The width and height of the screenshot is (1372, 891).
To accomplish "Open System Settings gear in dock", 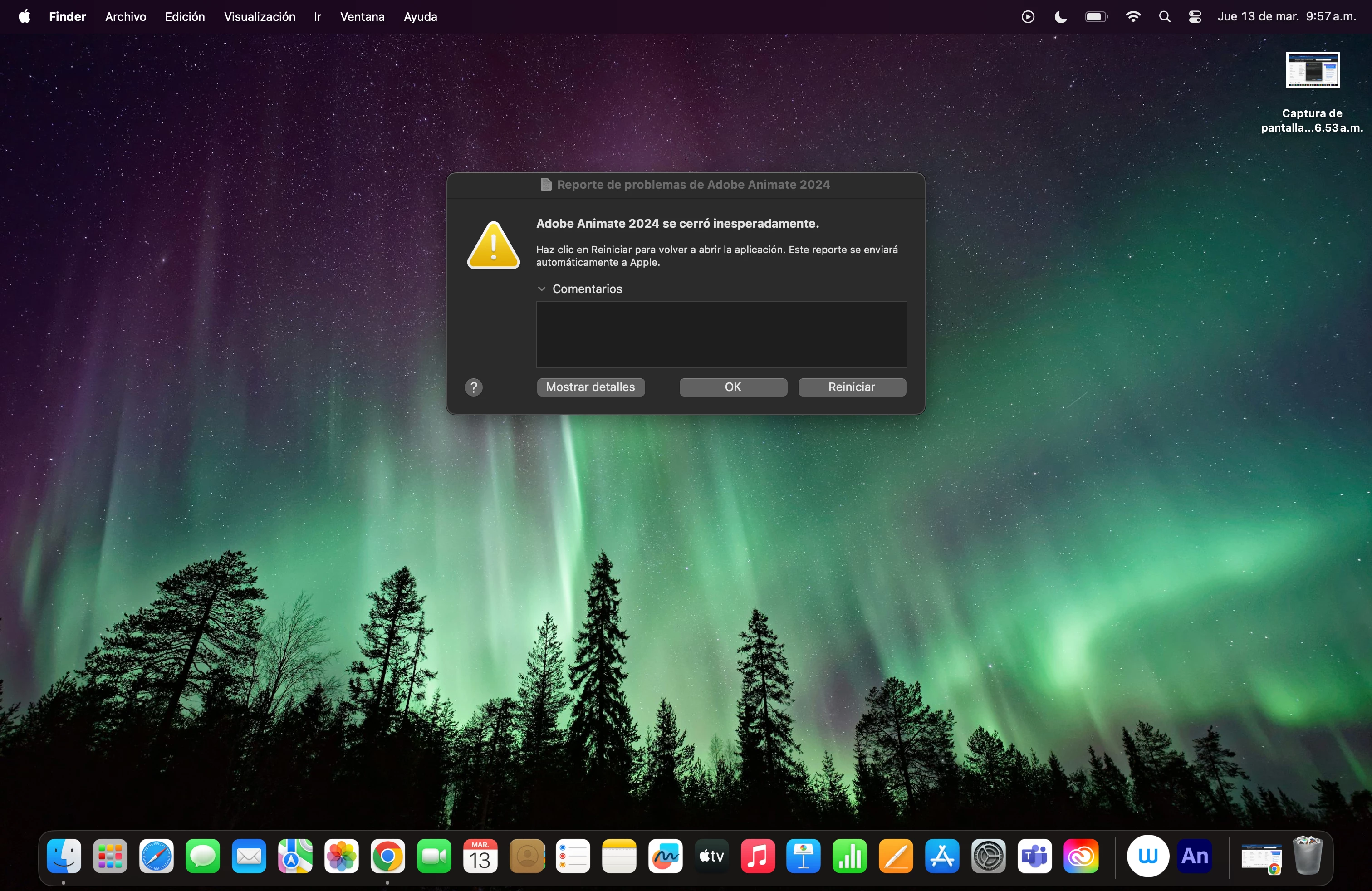I will 989,856.
